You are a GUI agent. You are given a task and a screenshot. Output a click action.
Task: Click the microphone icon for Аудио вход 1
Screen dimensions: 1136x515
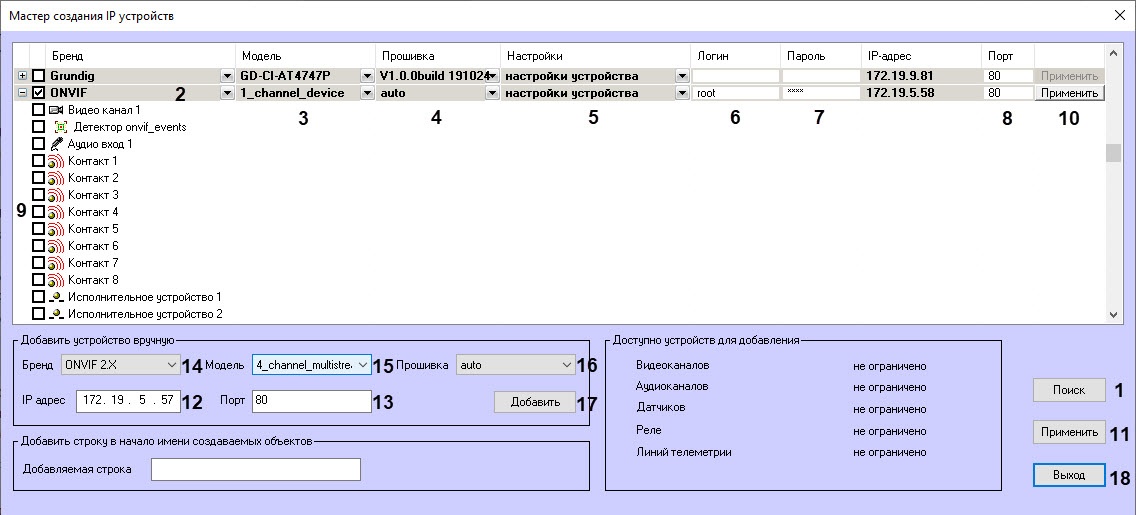[56, 144]
